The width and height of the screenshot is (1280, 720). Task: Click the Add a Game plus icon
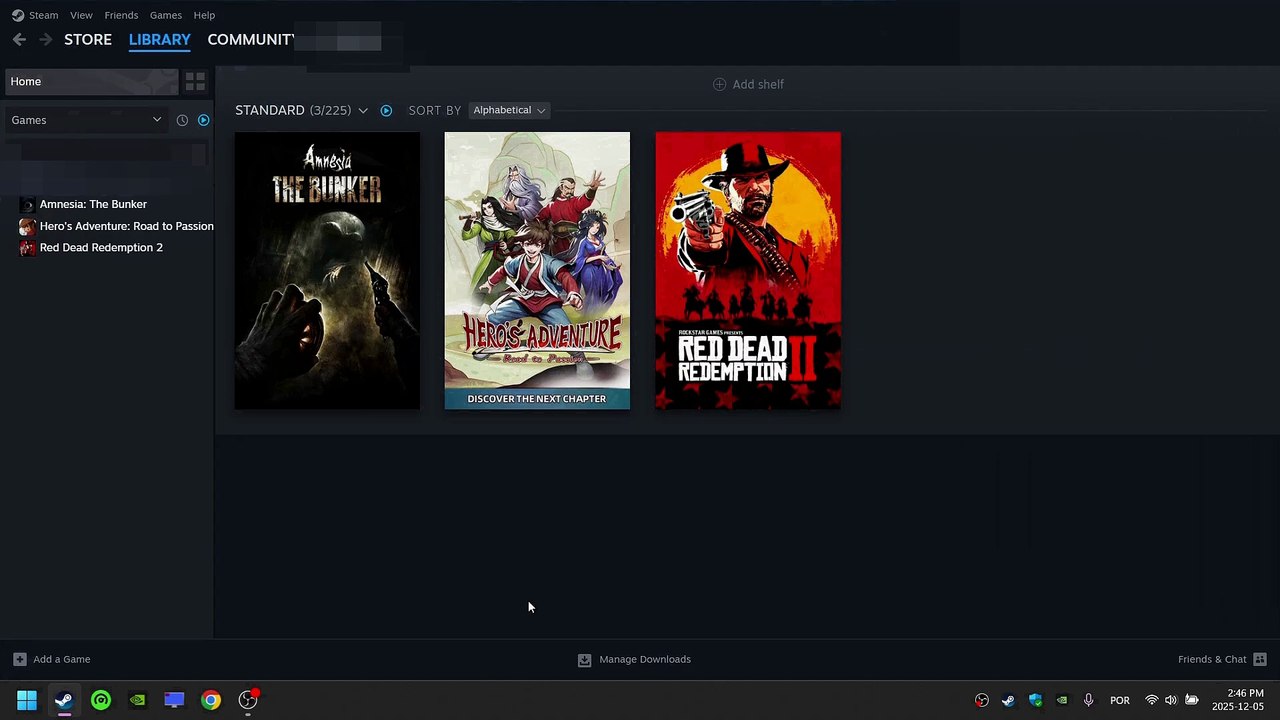[19, 659]
